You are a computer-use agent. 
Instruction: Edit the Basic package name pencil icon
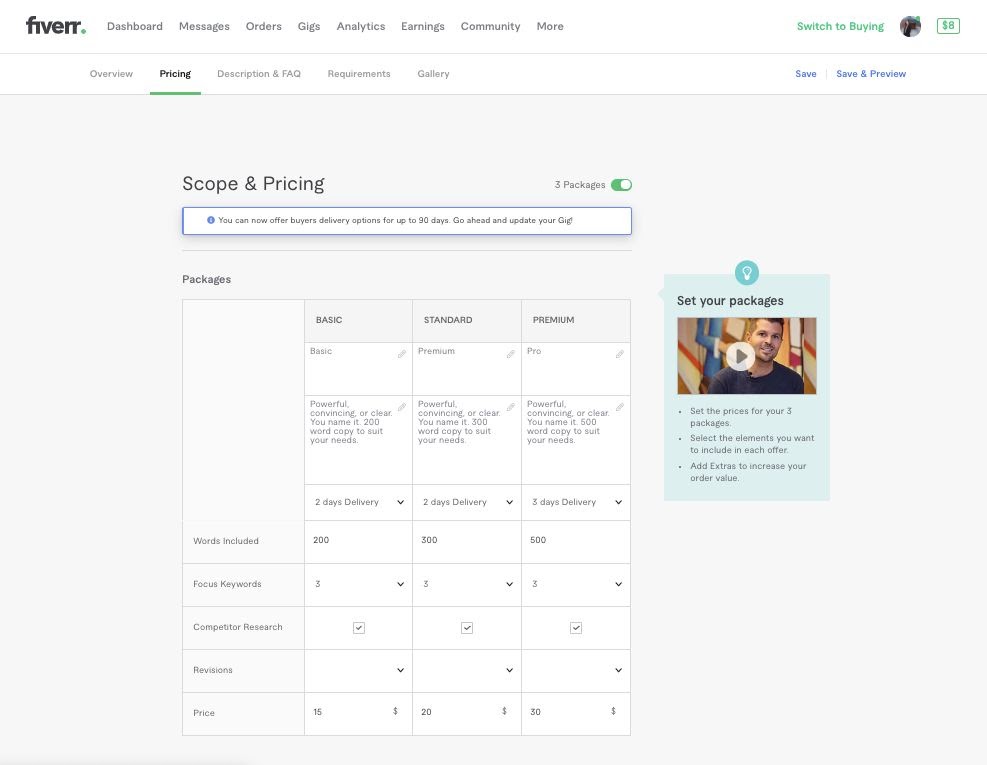pyautogui.click(x=402, y=354)
